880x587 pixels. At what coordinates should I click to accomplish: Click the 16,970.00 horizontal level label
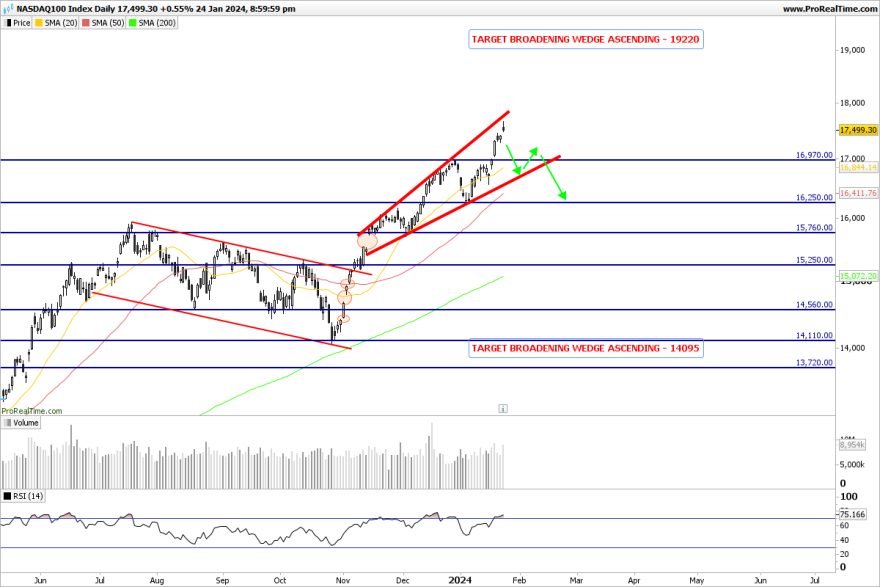(x=814, y=155)
